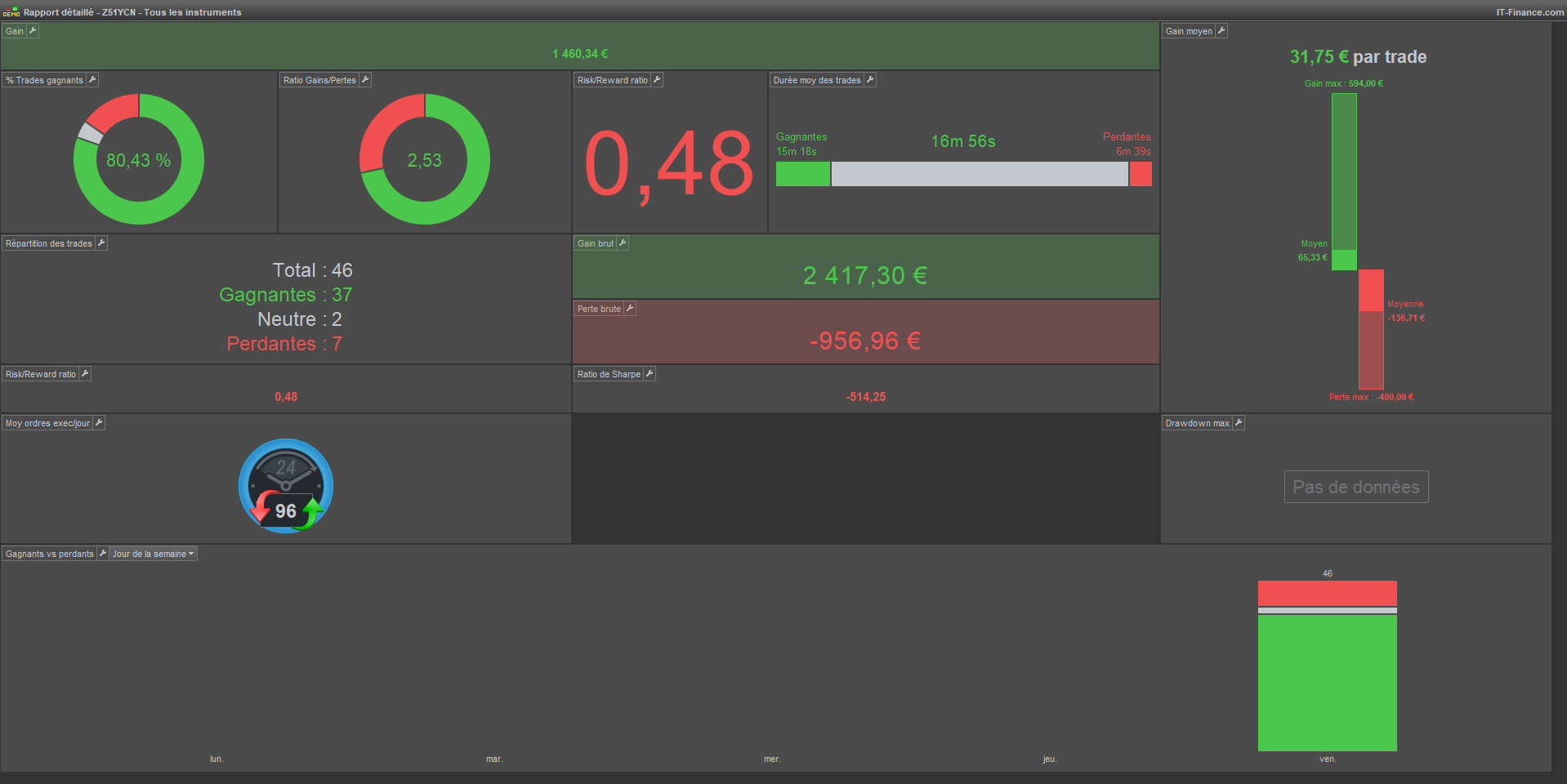
Task: Click the IT-Finance.com link
Action: [1529, 12]
